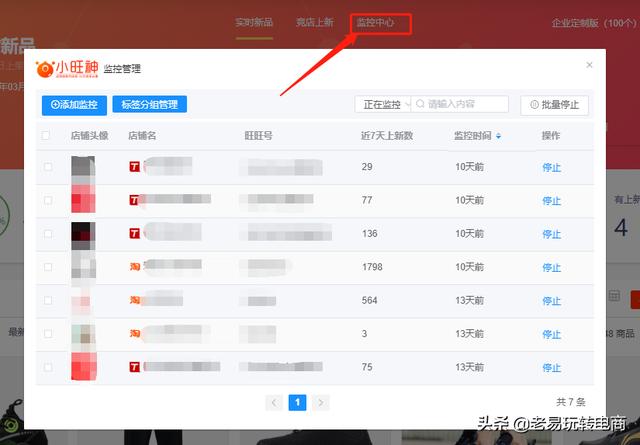Check the row with 75 new items
The height and width of the screenshot is (445, 640).
pos(48,367)
